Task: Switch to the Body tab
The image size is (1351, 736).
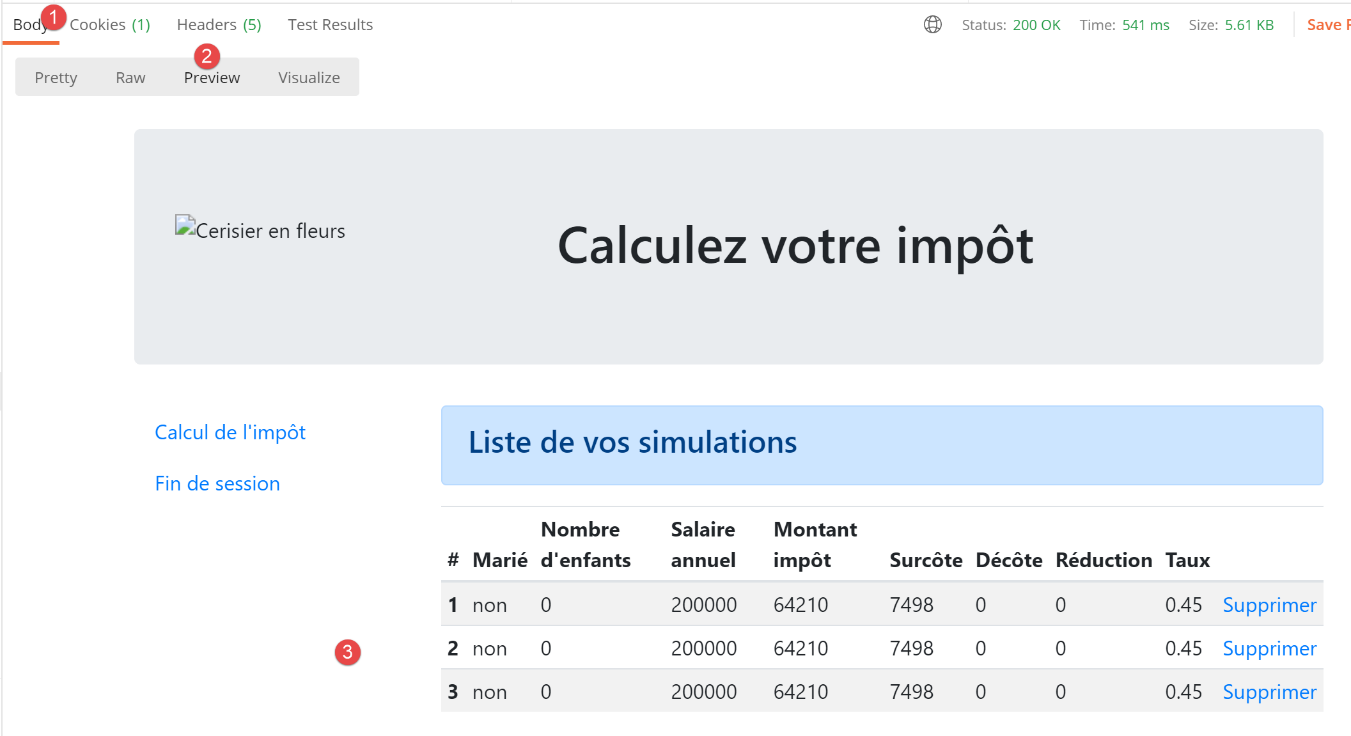Action: pyautogui.click(x=29, y=25)
